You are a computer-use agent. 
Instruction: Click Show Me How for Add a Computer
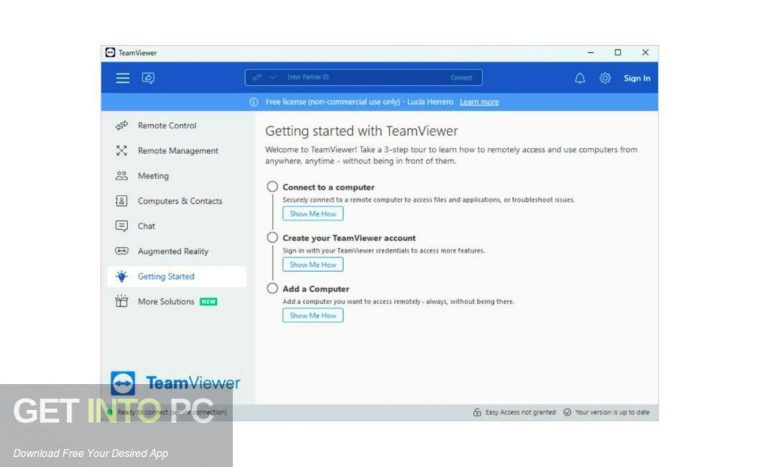click(313, 316)
